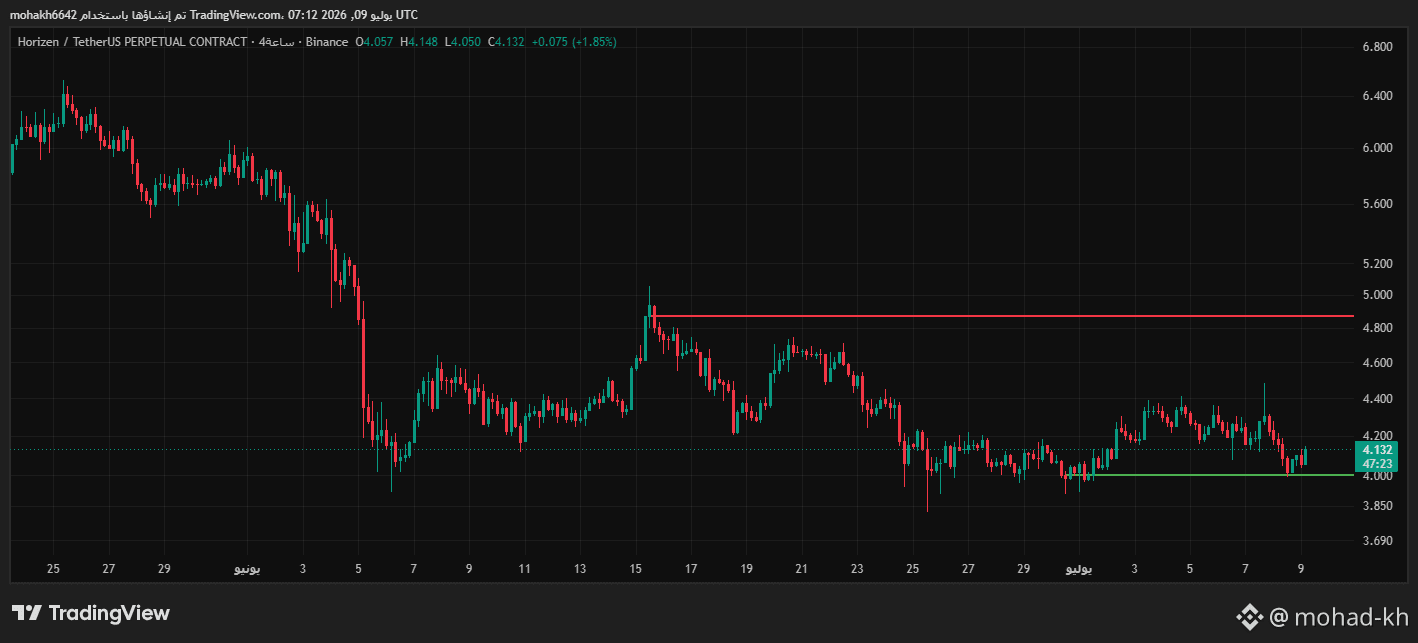1418x643 pixels.
Task: Click the 4.400 price axis label
Action: coord(1377,399)
